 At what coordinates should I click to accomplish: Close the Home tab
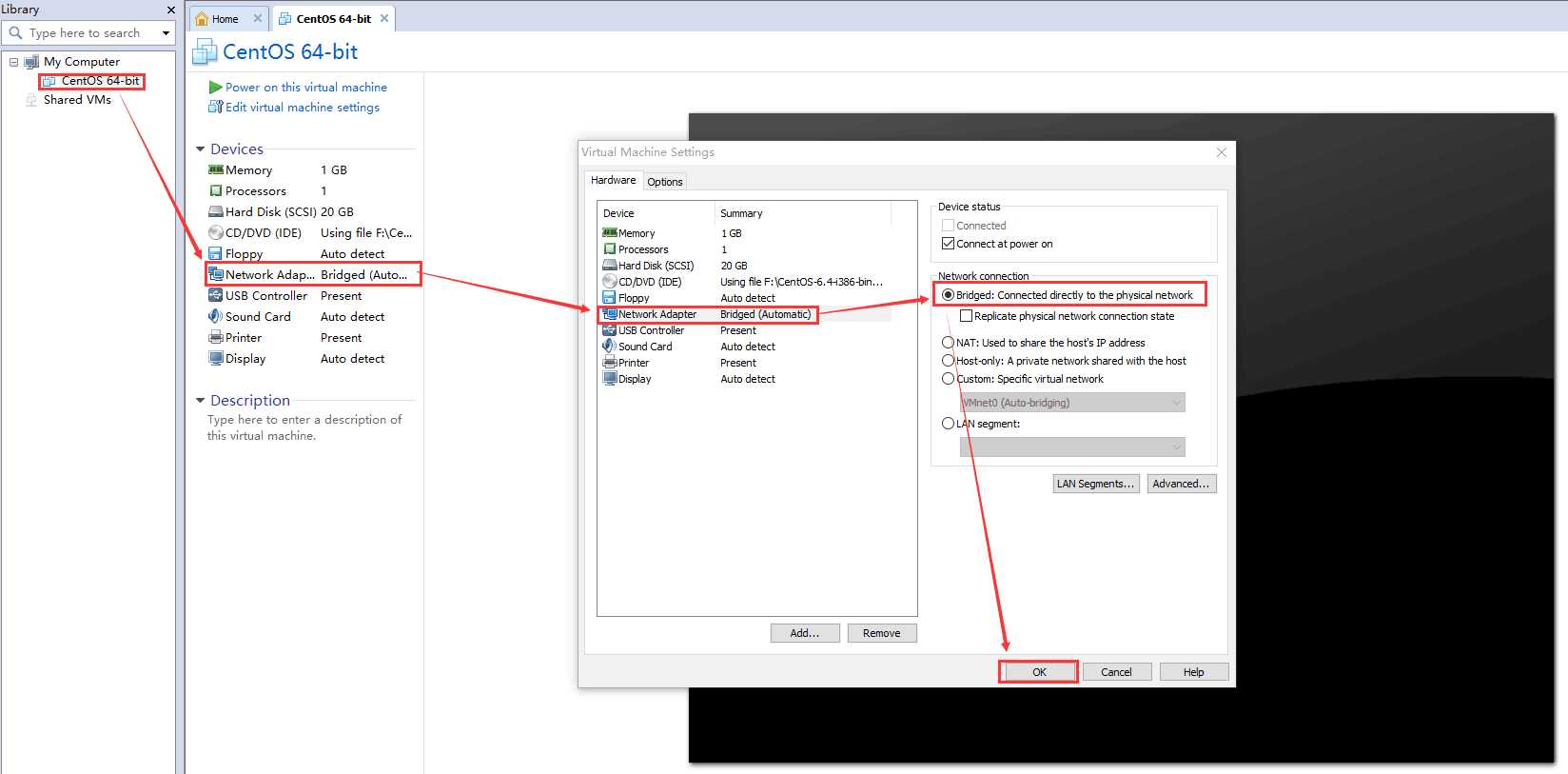[x=257, y=18]
